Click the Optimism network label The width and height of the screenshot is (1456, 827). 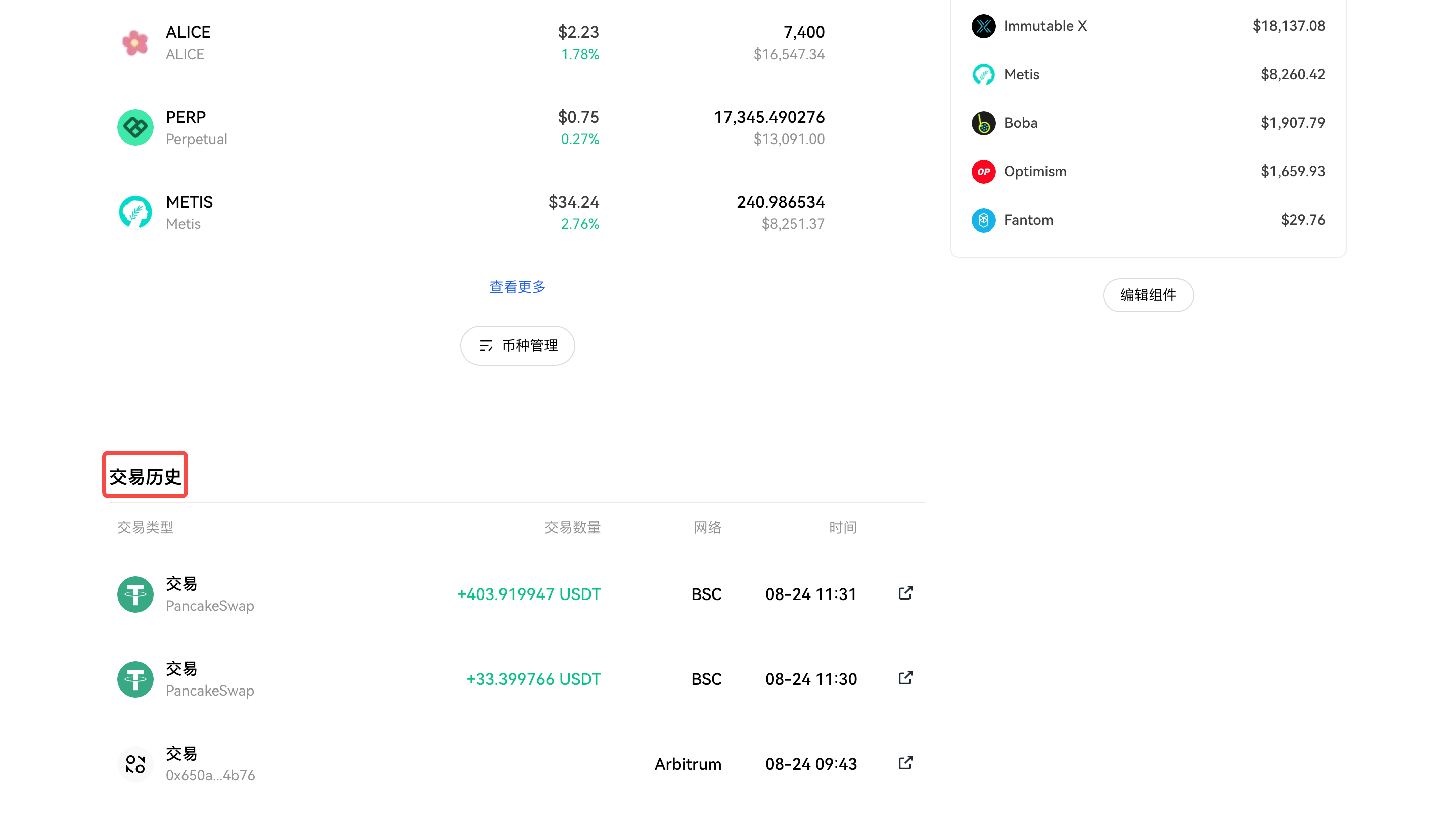1035,171
